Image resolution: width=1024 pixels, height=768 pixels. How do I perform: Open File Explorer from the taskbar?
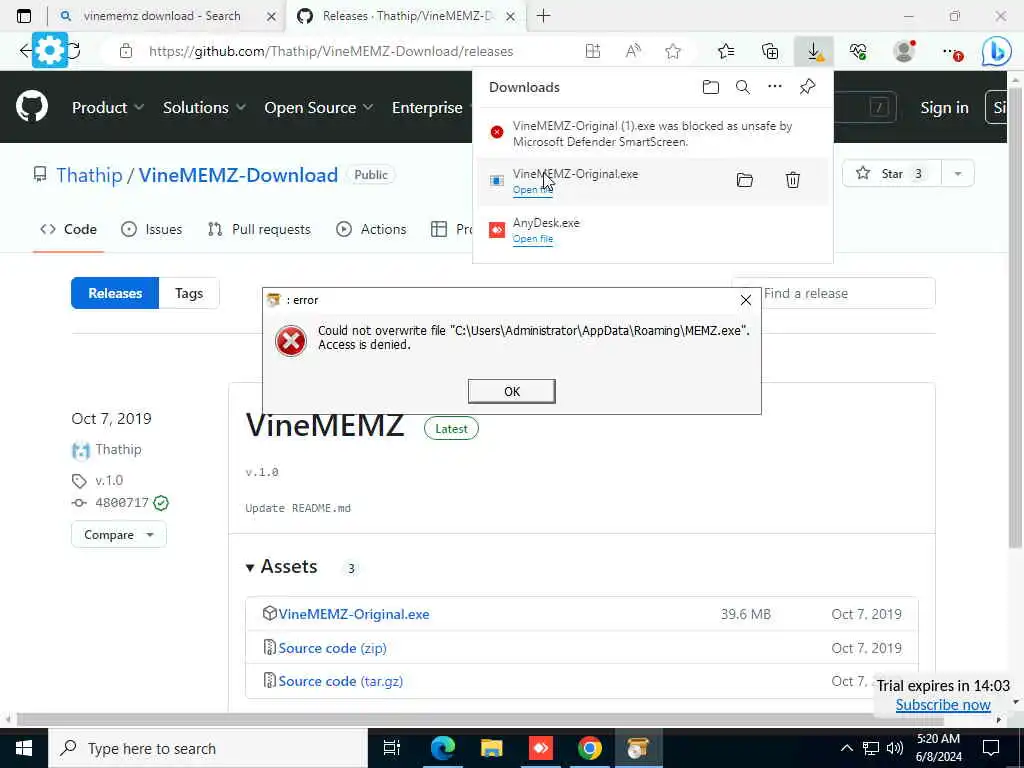tap(492, 748)
